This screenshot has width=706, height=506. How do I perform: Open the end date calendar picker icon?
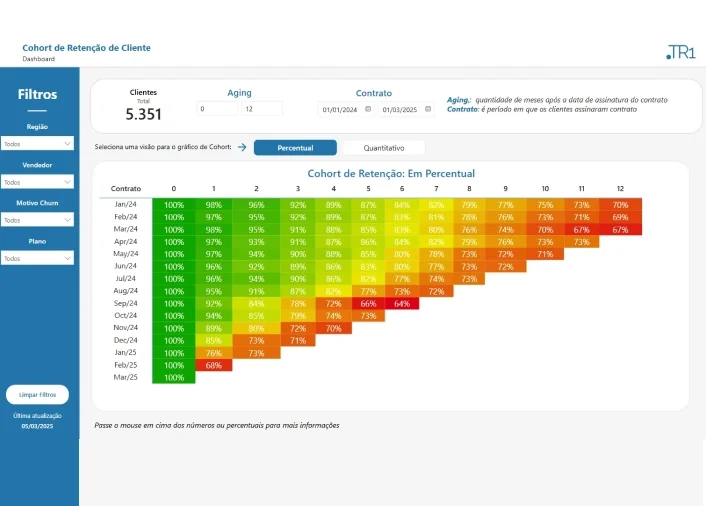(x=427, y=109)
